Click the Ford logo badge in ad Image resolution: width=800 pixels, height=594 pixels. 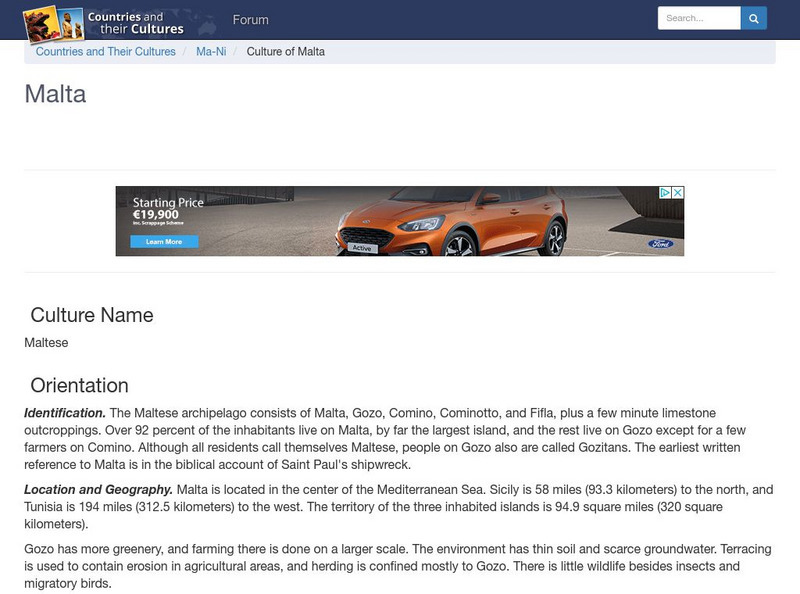tap(661, 244)
